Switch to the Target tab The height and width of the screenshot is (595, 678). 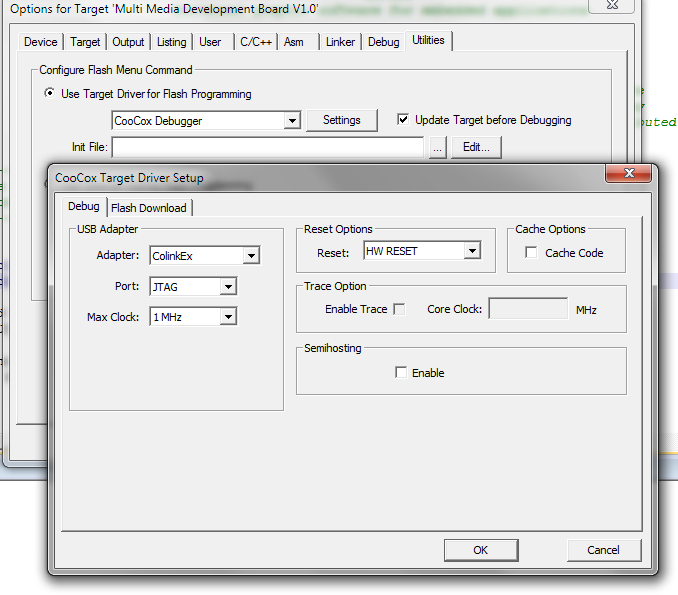tap(85, 42)
